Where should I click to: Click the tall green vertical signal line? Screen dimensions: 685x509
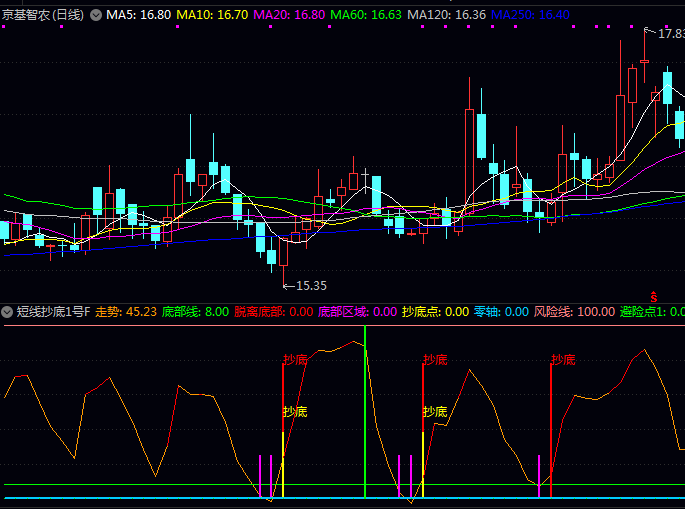click(x=365, y=410)
